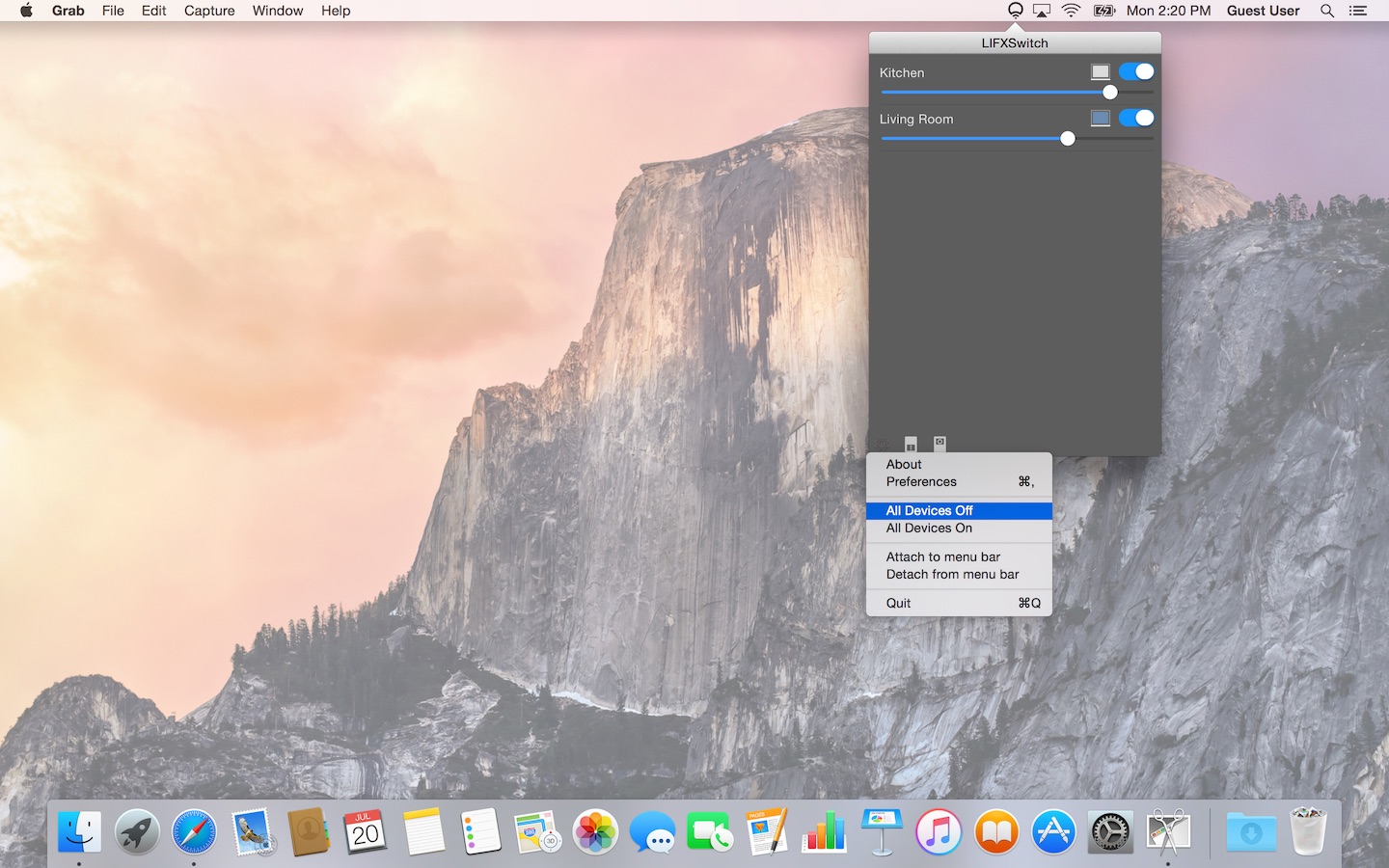Image resolution: width=1389 pixels, height=868 pixels.
Task: Open Safari from the Dock
Action: (194, 831)
